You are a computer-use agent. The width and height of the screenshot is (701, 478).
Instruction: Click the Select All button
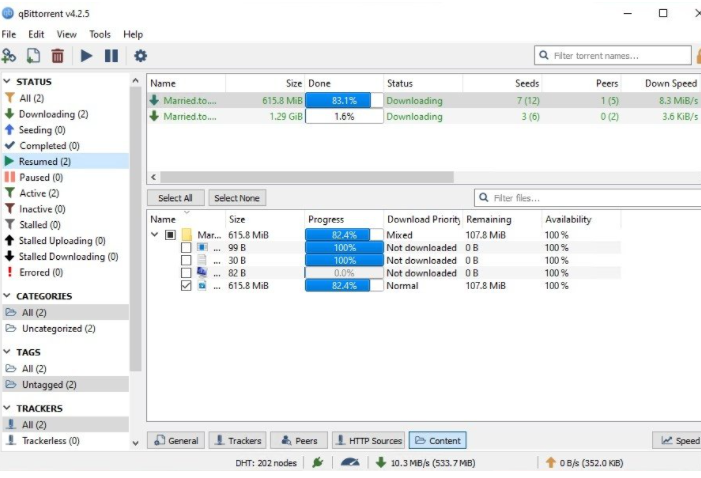(176, 198)
